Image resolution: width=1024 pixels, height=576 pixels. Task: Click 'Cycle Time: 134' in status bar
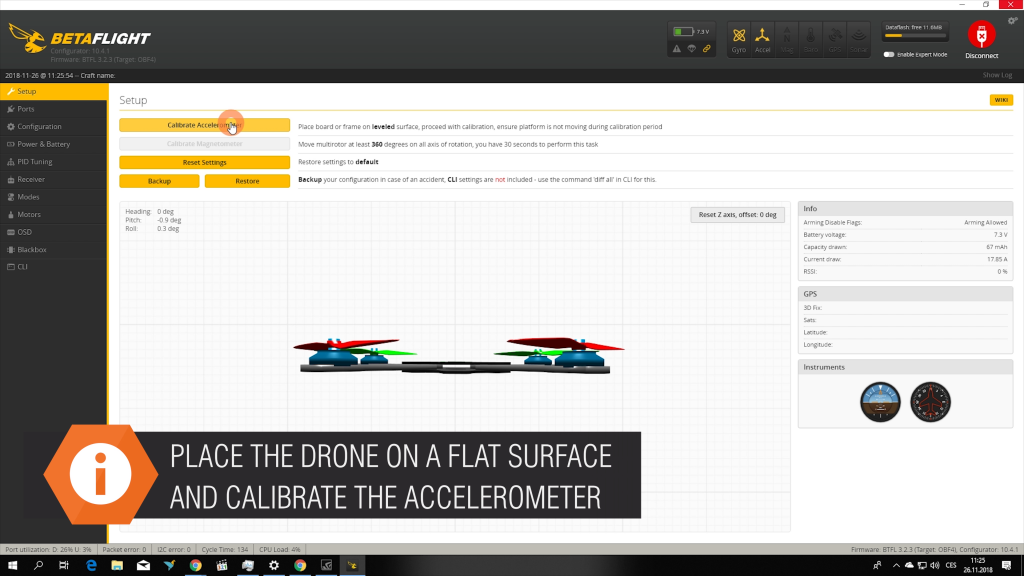[x=225, y=550]
